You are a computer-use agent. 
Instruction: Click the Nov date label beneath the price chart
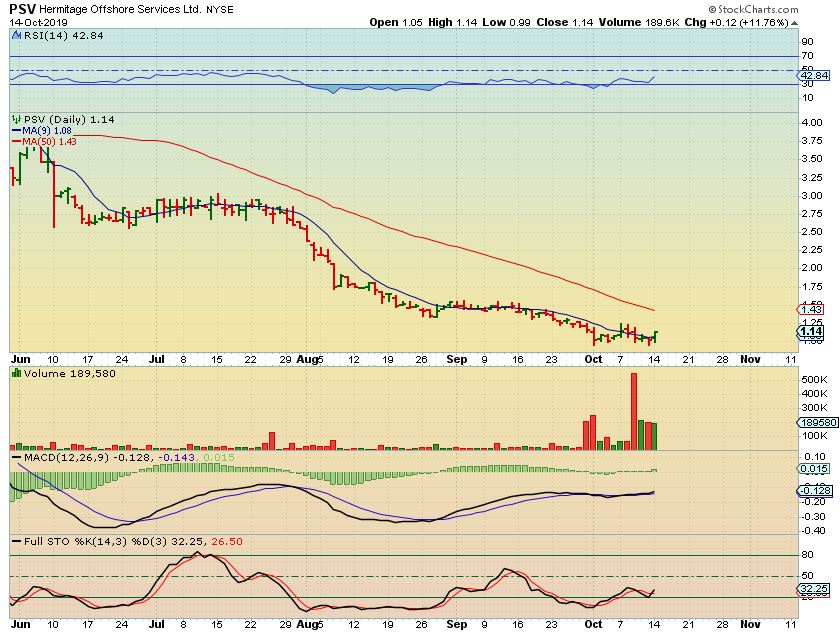click(751, 359)
